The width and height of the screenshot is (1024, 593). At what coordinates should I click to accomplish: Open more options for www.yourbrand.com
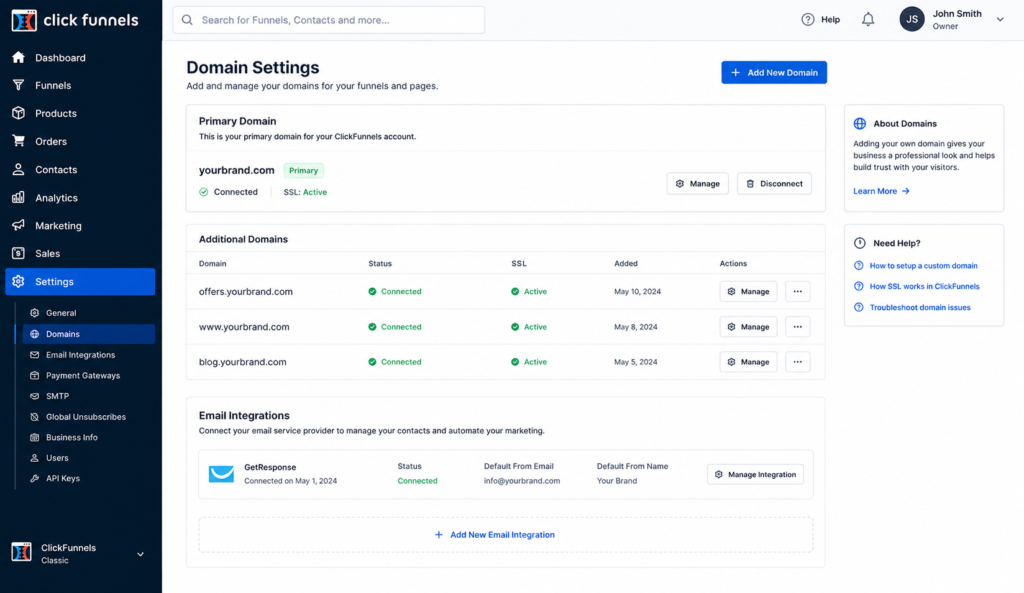[797, 327]
